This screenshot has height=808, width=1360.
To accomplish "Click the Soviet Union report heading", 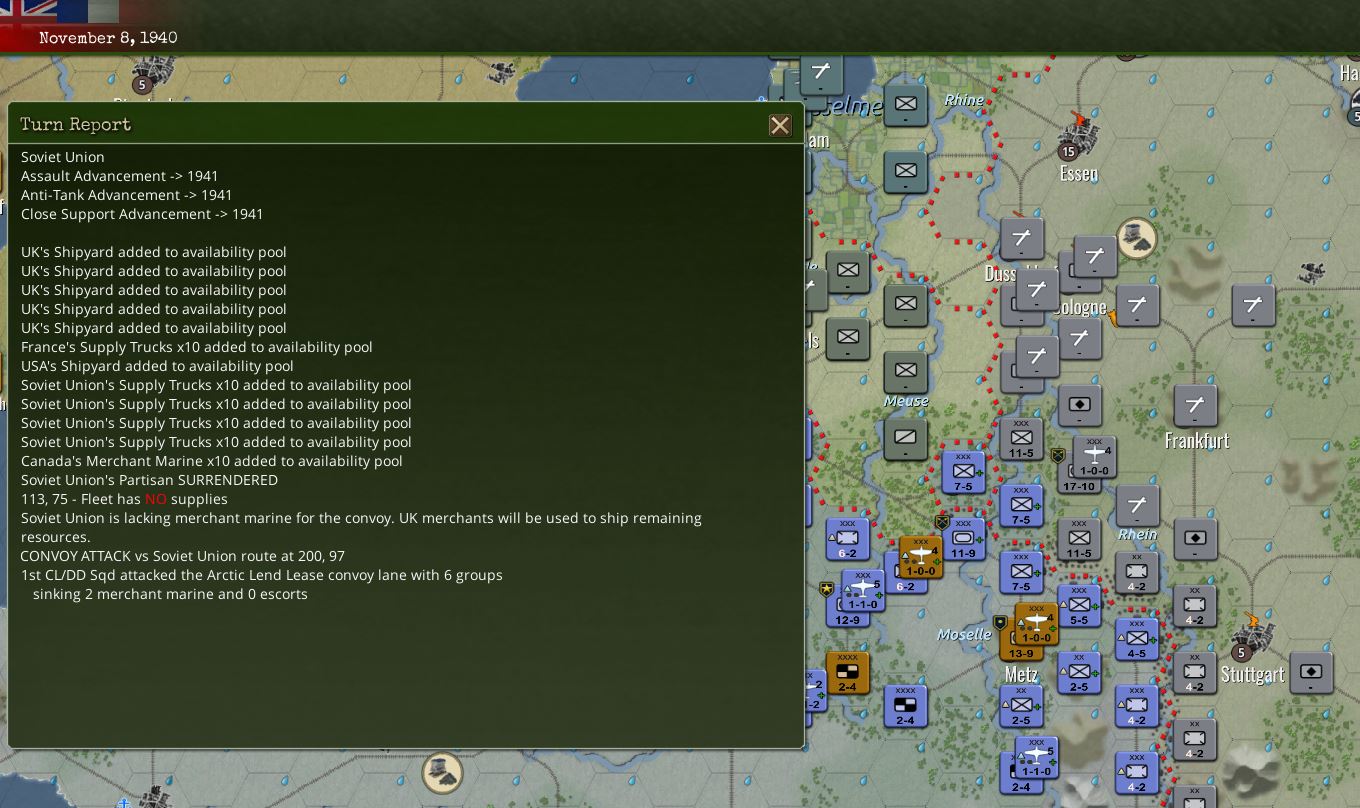I will [63, 157].
